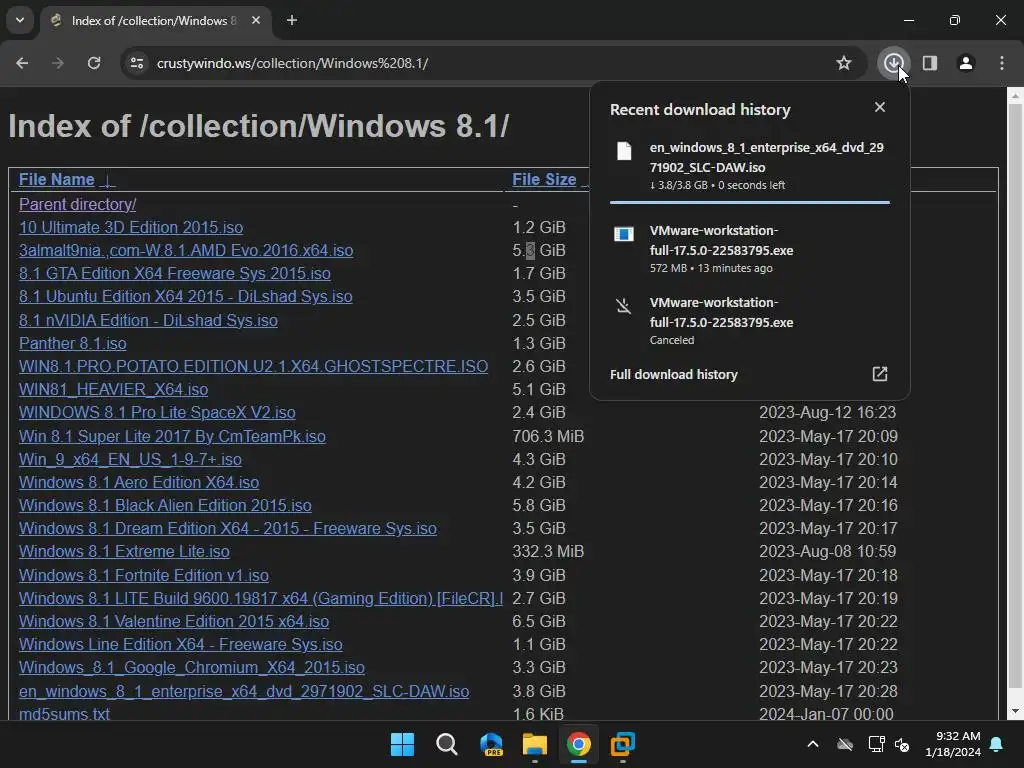Image resolution: width=1024 pixels, height=768 pixels.
Task: Sort by File Size column header
Action: tap(544, 180)
